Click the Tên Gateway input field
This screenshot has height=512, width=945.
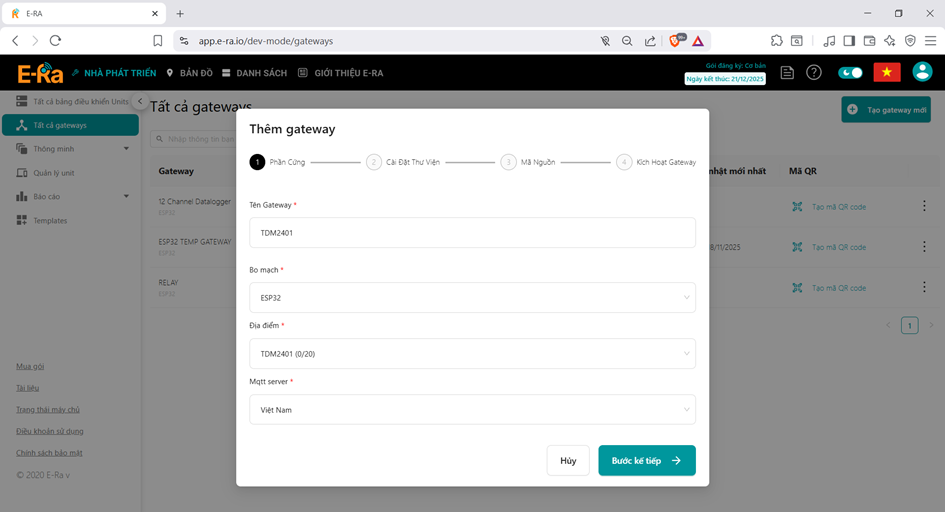[472, 233]
